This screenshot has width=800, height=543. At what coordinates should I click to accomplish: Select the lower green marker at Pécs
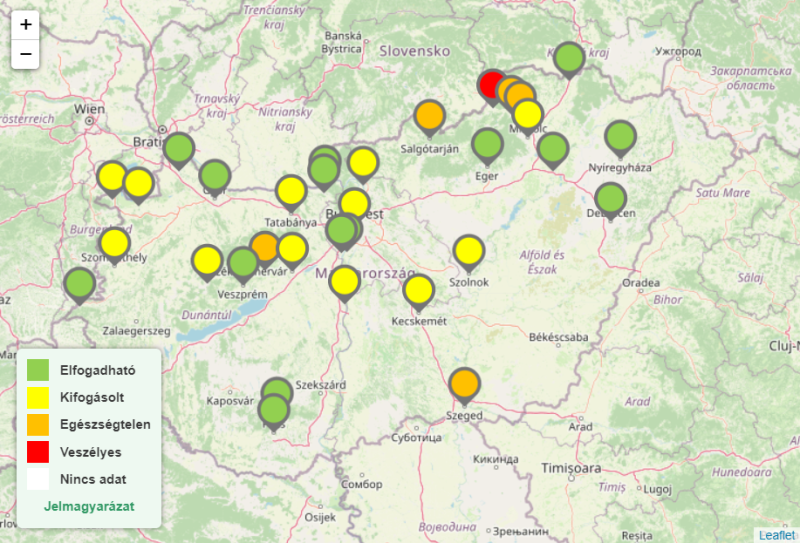(273, 411)
